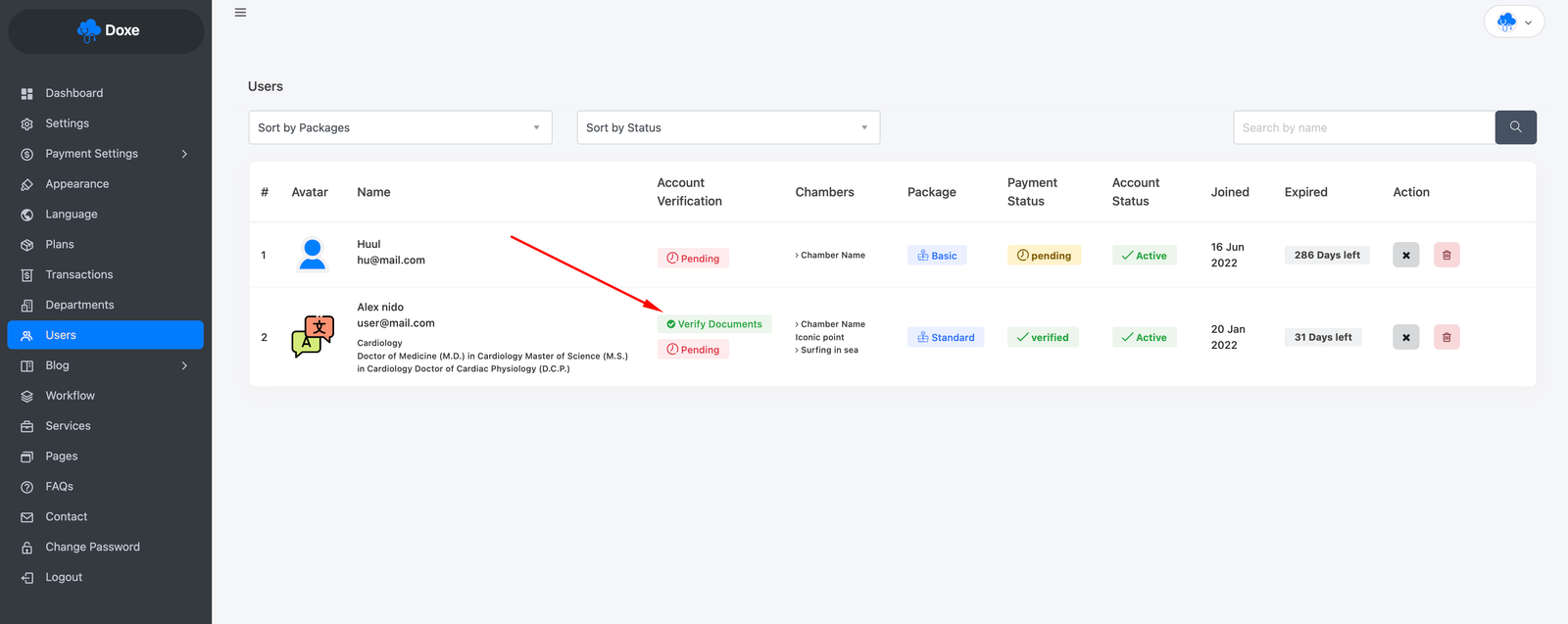Open the Sort by Packages dropdown
Screen dimensions: 1568x624
(400, 127)
